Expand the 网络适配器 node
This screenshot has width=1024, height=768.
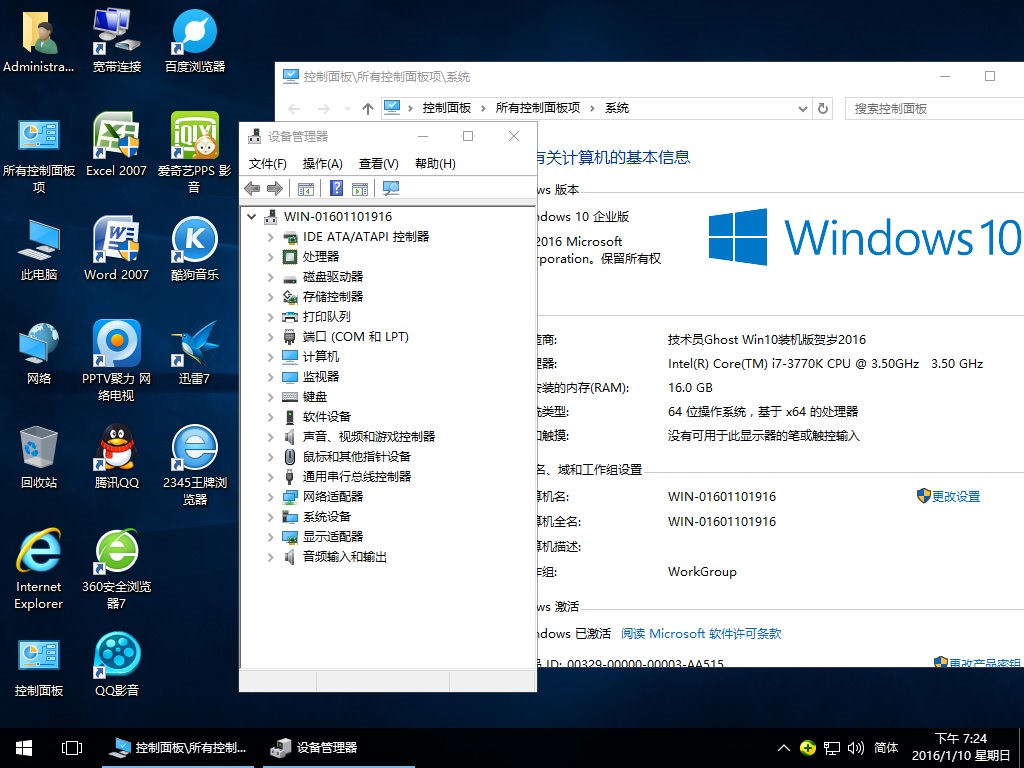coord(270,497)
